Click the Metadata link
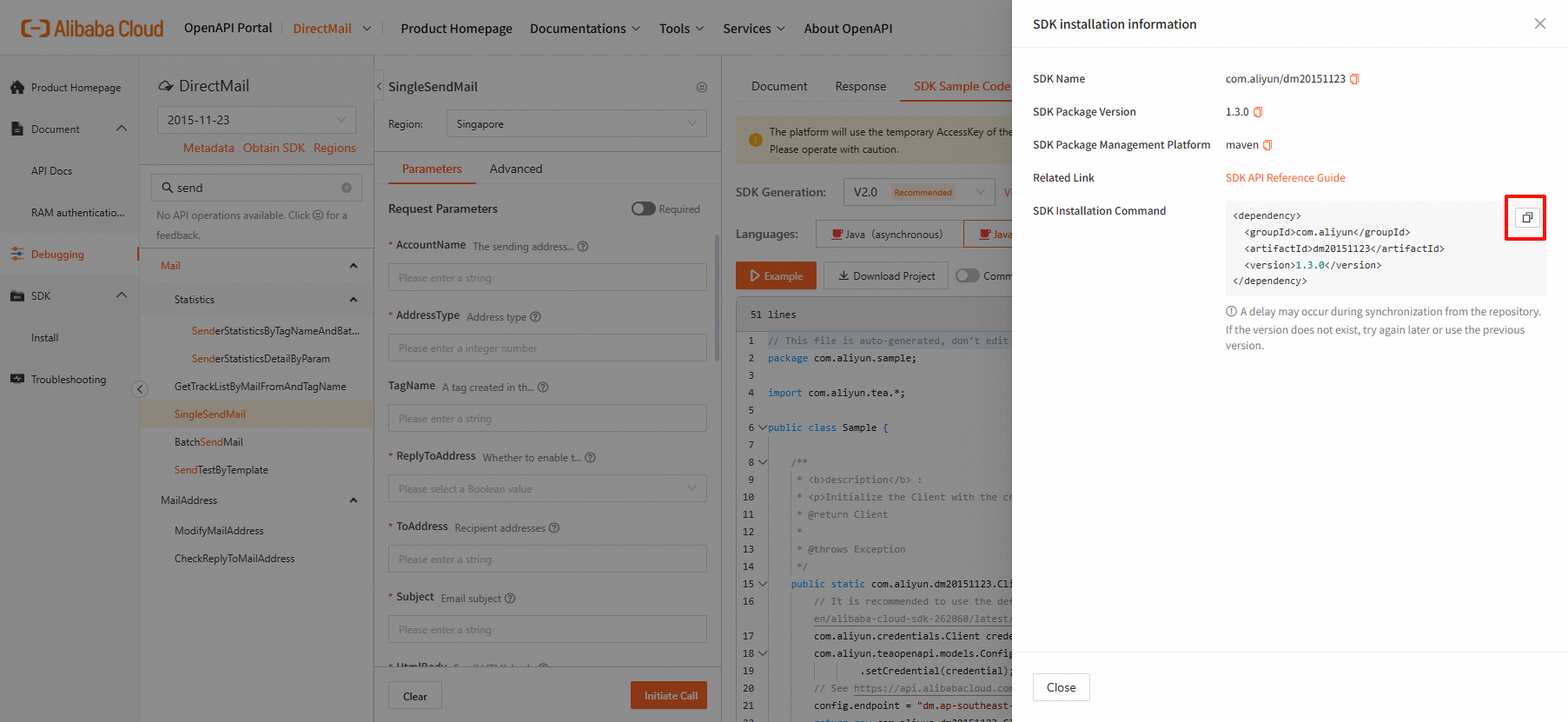 click(x=208, y=148)
